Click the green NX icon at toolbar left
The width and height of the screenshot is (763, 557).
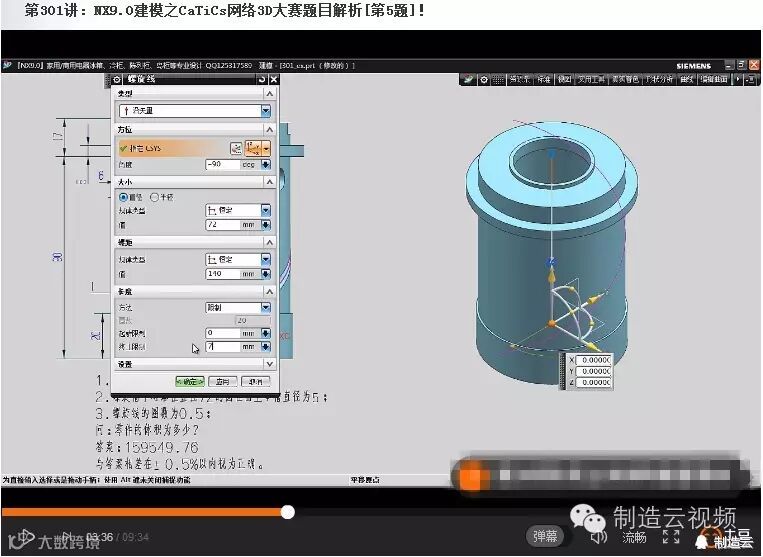pyautogui.click(x=468, y=79)
